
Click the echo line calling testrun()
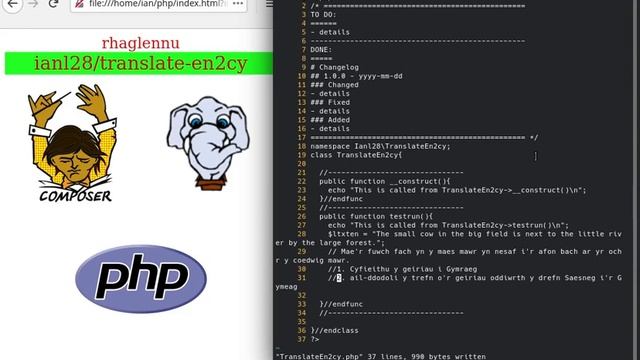(x=448, y=225)
